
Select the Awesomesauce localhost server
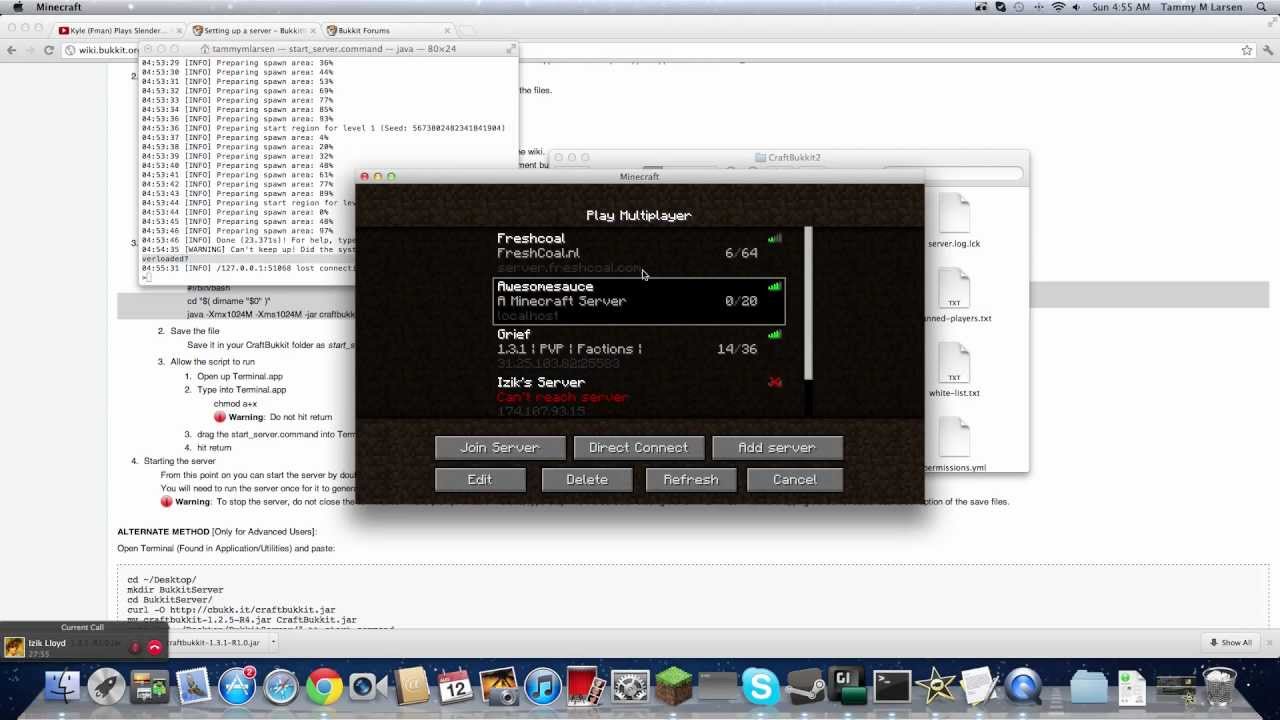pyautogui.click(x=640, y=301)
